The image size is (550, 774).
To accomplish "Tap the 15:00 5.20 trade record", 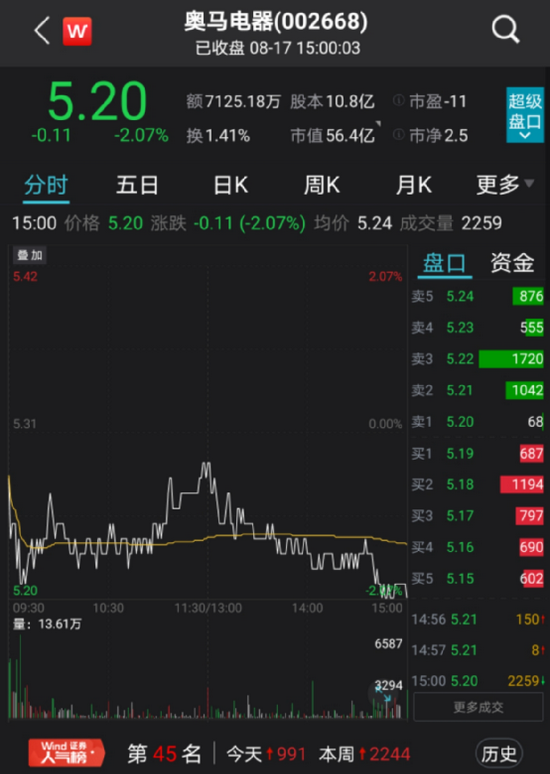I will pyautogui.click(x=478, y=681).
